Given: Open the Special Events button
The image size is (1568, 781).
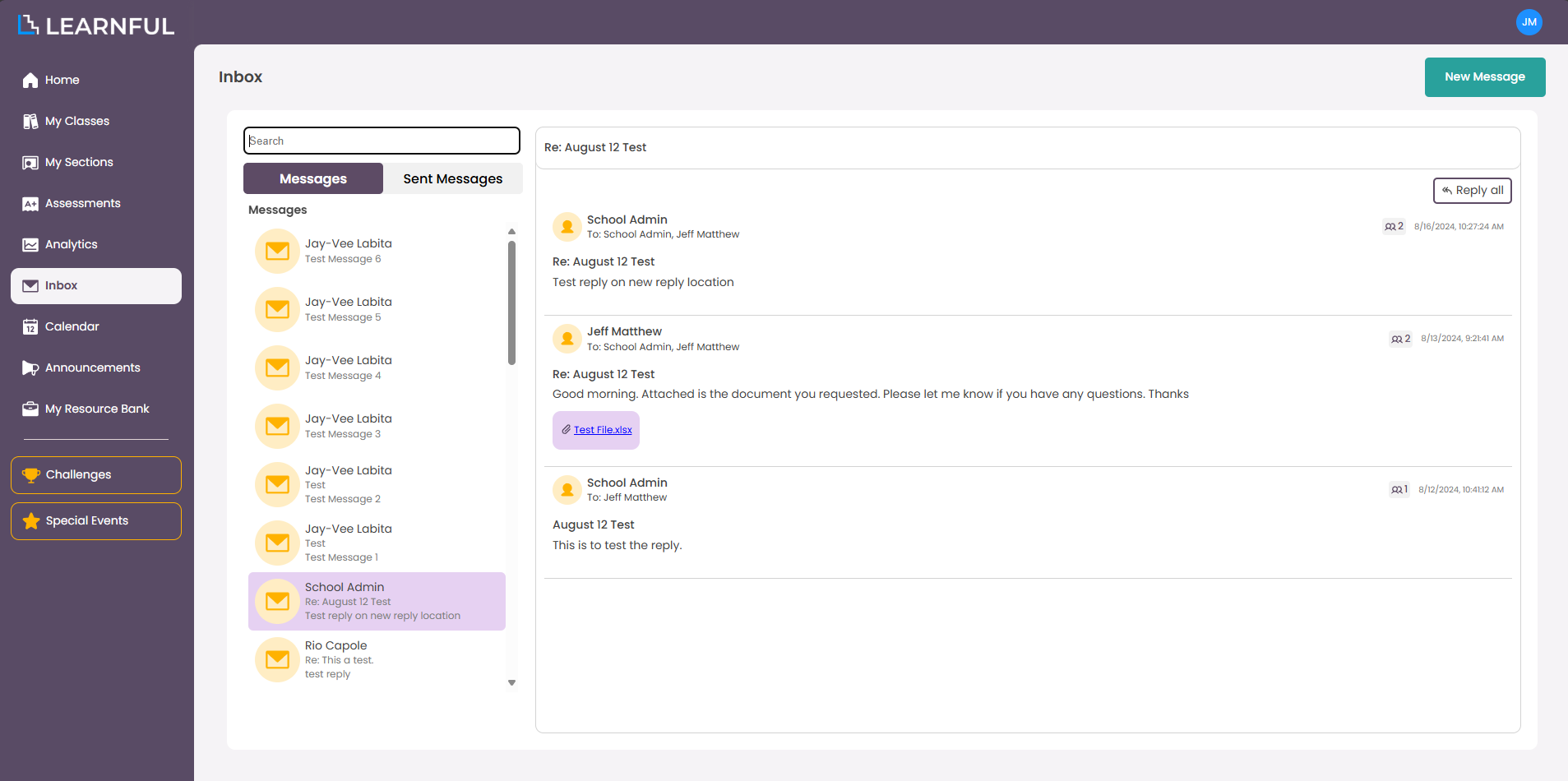Looking at the screenshot, I should (x=96, y=521).
